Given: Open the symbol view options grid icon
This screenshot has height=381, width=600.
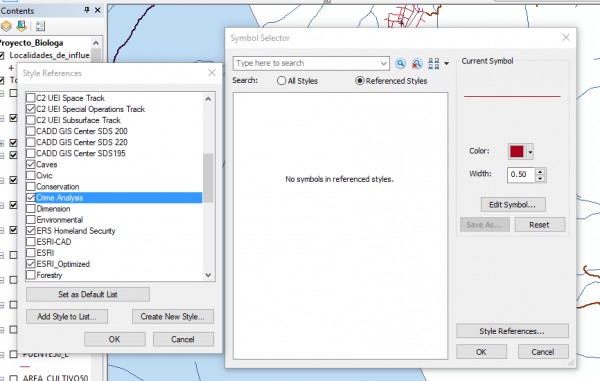Looking at the screenshot, I should click(434, 64).
